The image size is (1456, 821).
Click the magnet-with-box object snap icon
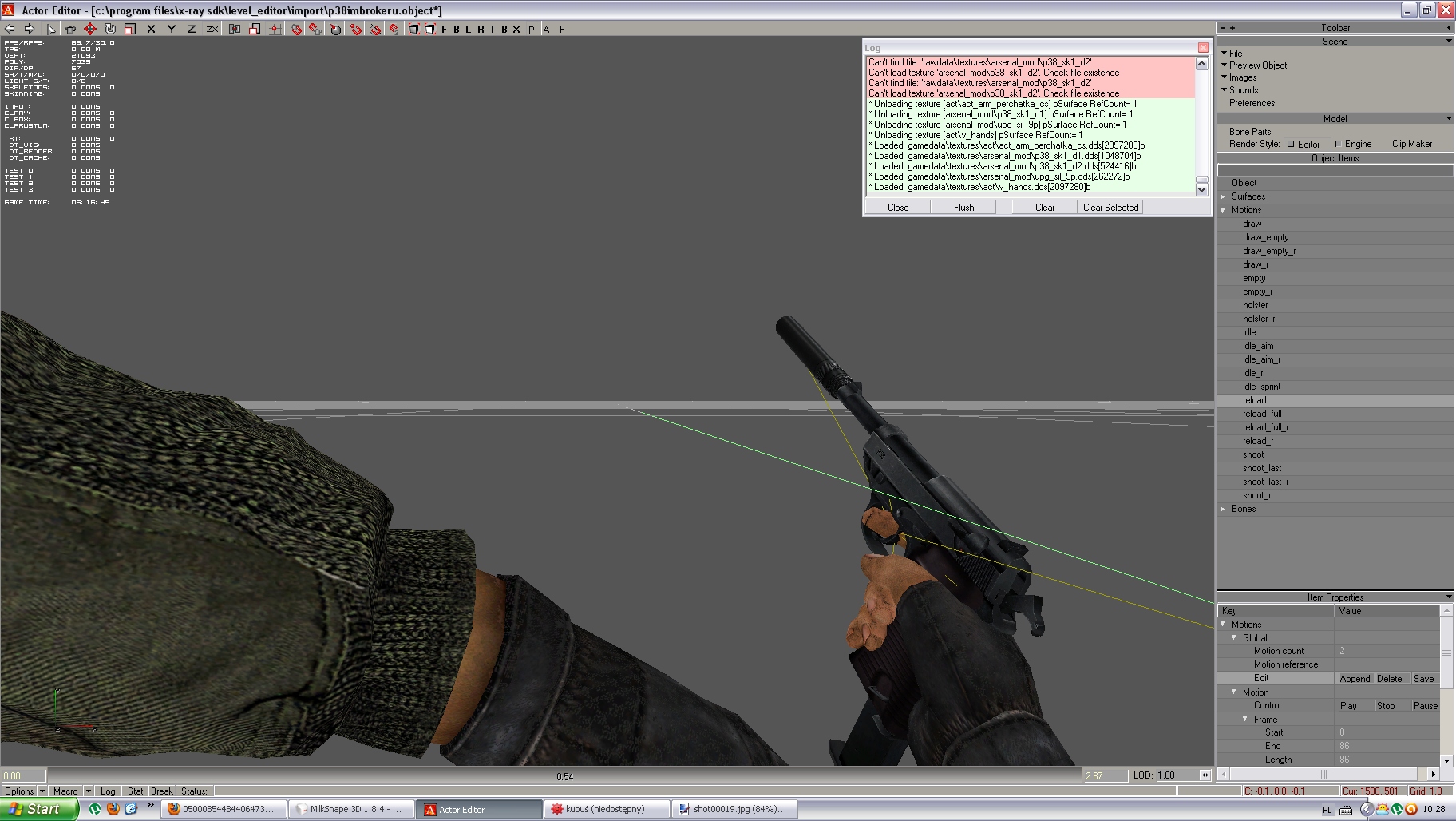[x=315, y=29]
